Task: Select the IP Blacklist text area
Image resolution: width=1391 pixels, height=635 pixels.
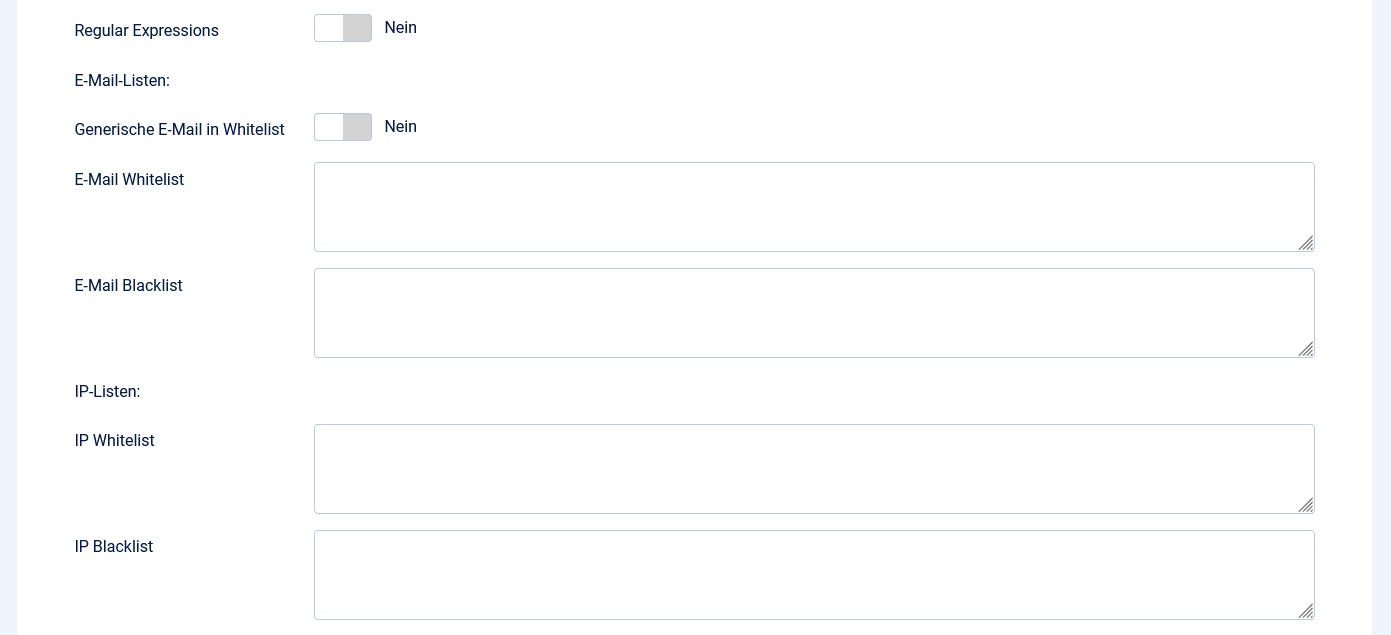Action: point(813,575)
